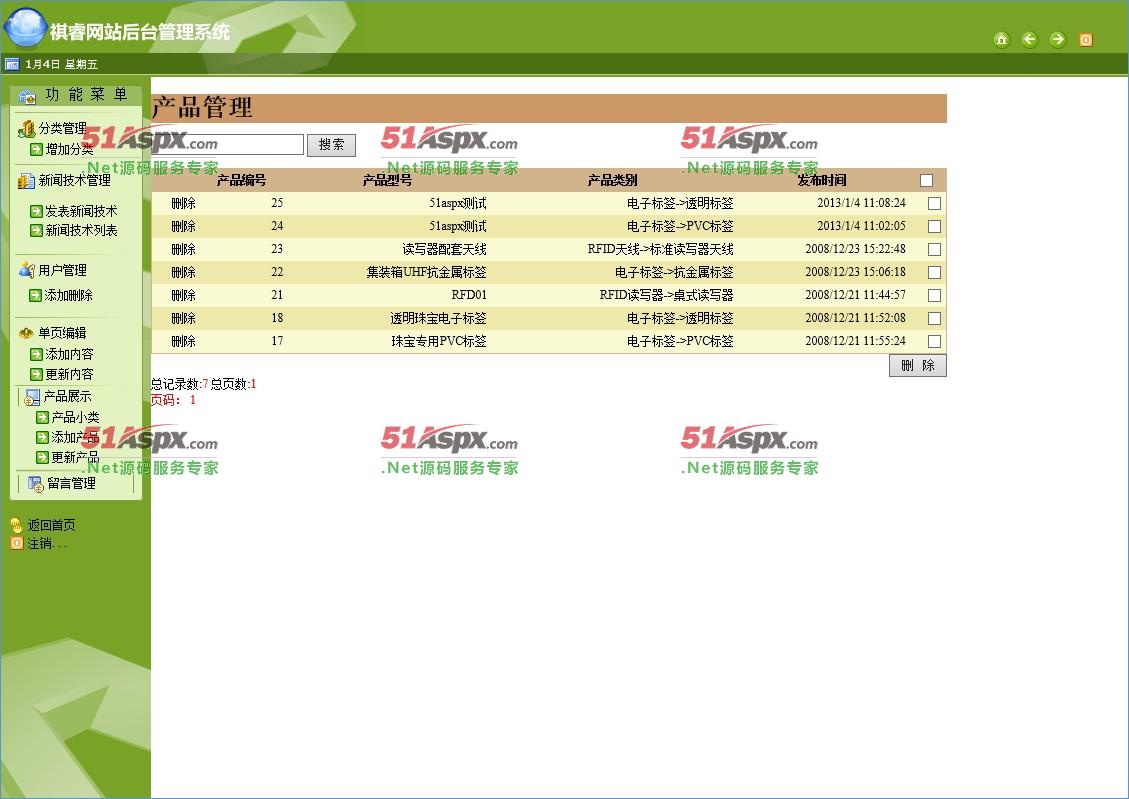Check the box for product 21
The height and width of the screenshot is (799, 1129).
coord(935,296)
